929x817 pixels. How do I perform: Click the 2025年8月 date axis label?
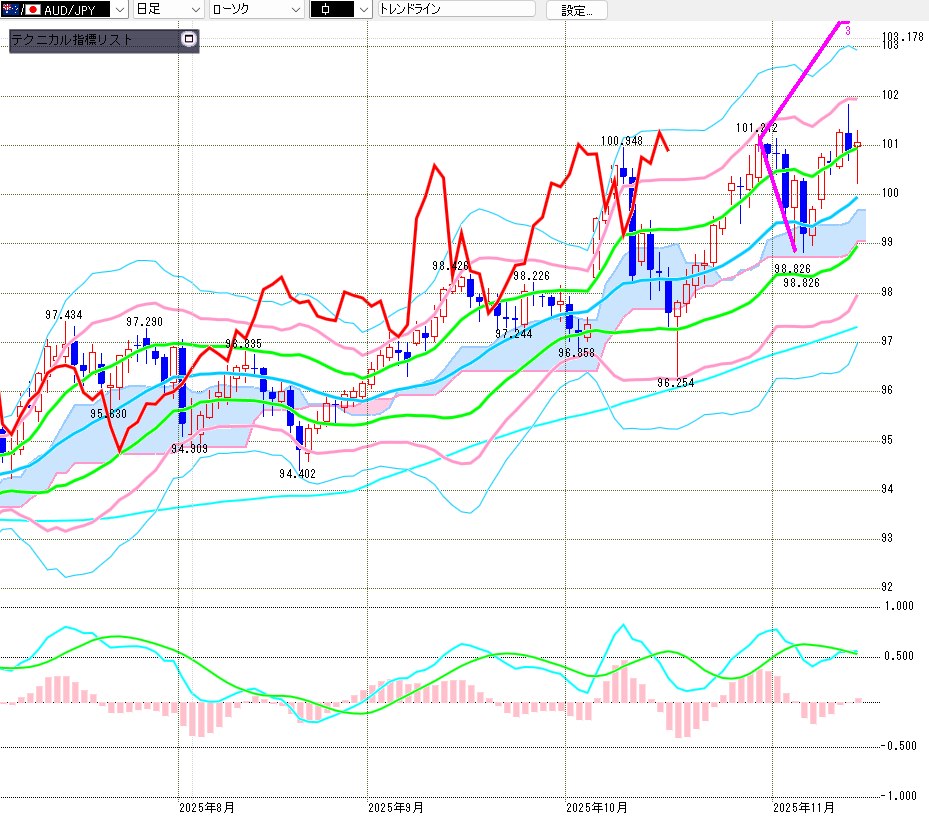[206, 806]
